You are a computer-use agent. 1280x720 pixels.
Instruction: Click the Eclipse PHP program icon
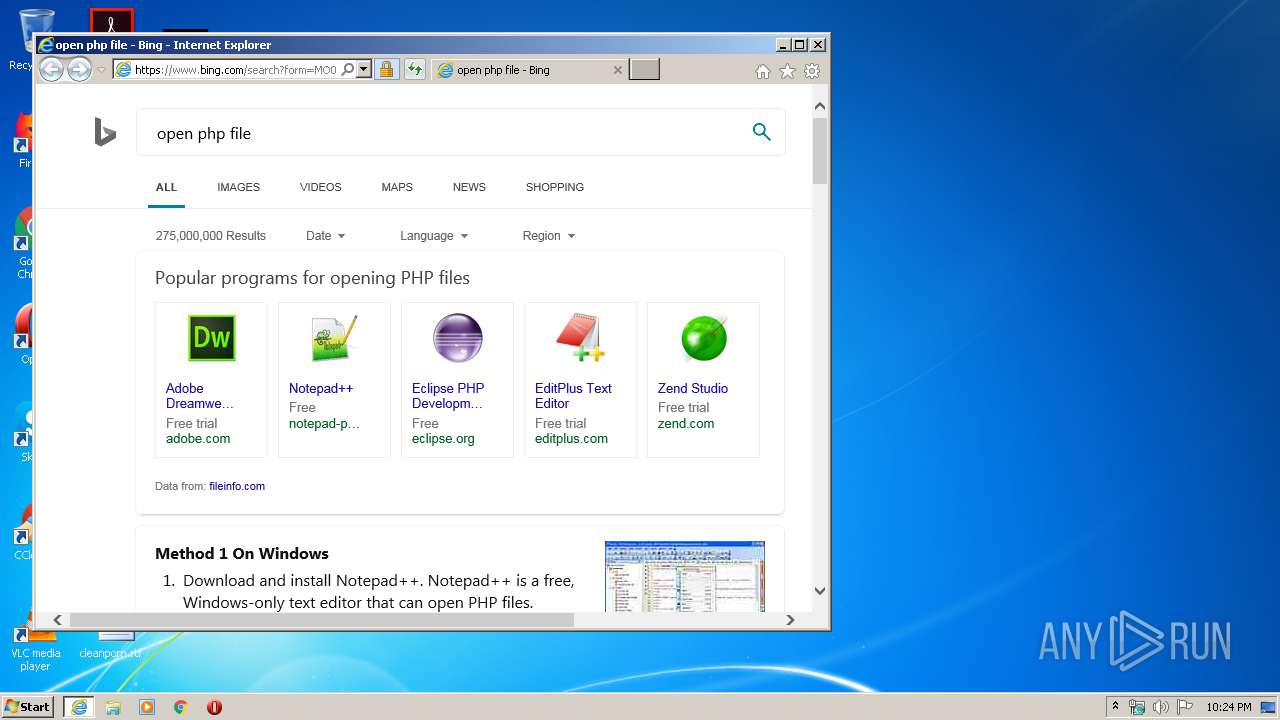(458, 338)
